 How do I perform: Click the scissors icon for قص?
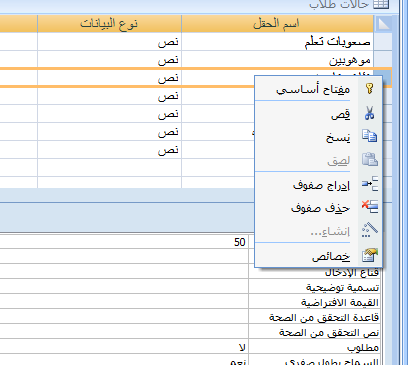[x=369, y=113]
